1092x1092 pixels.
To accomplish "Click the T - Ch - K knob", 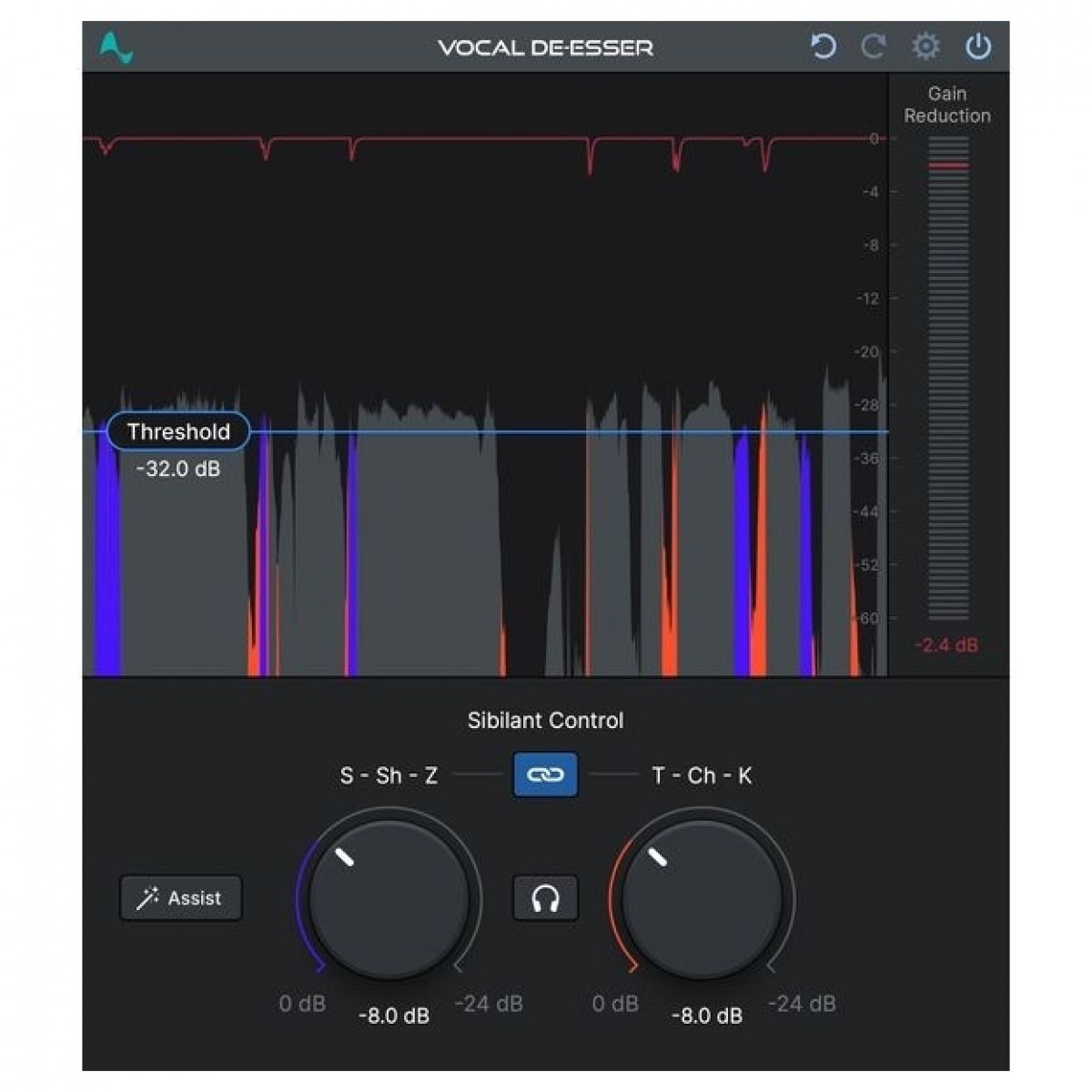I will pos(702,899).
